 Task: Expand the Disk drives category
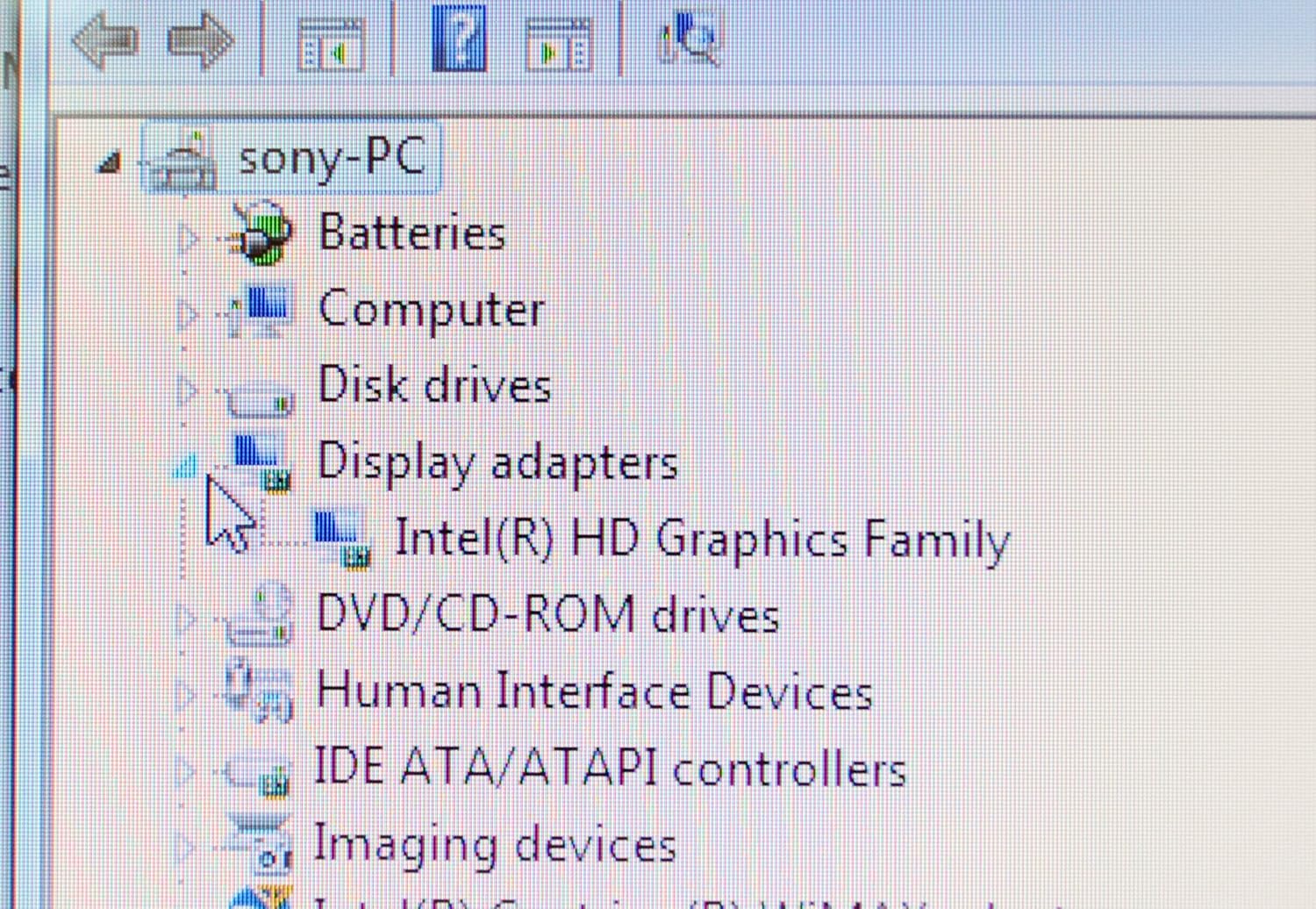tap(186, 390)
